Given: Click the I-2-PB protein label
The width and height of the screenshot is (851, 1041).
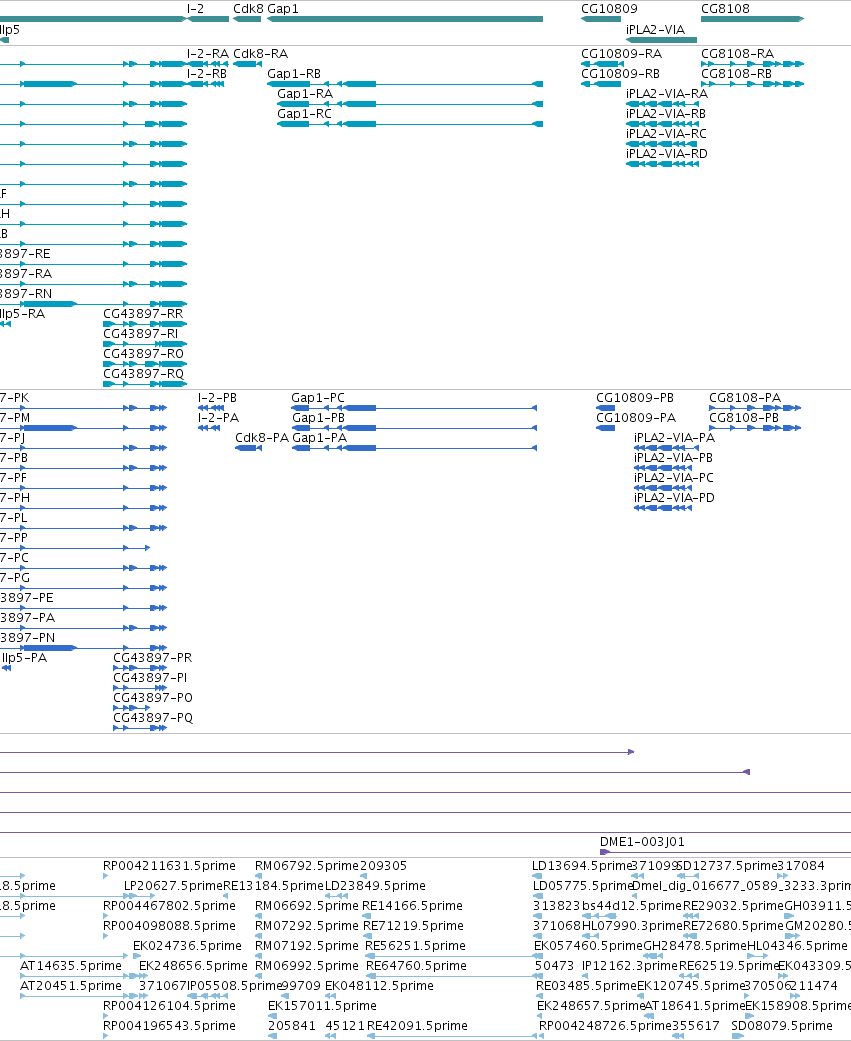Looking at the screenshot, I should 217,398.
